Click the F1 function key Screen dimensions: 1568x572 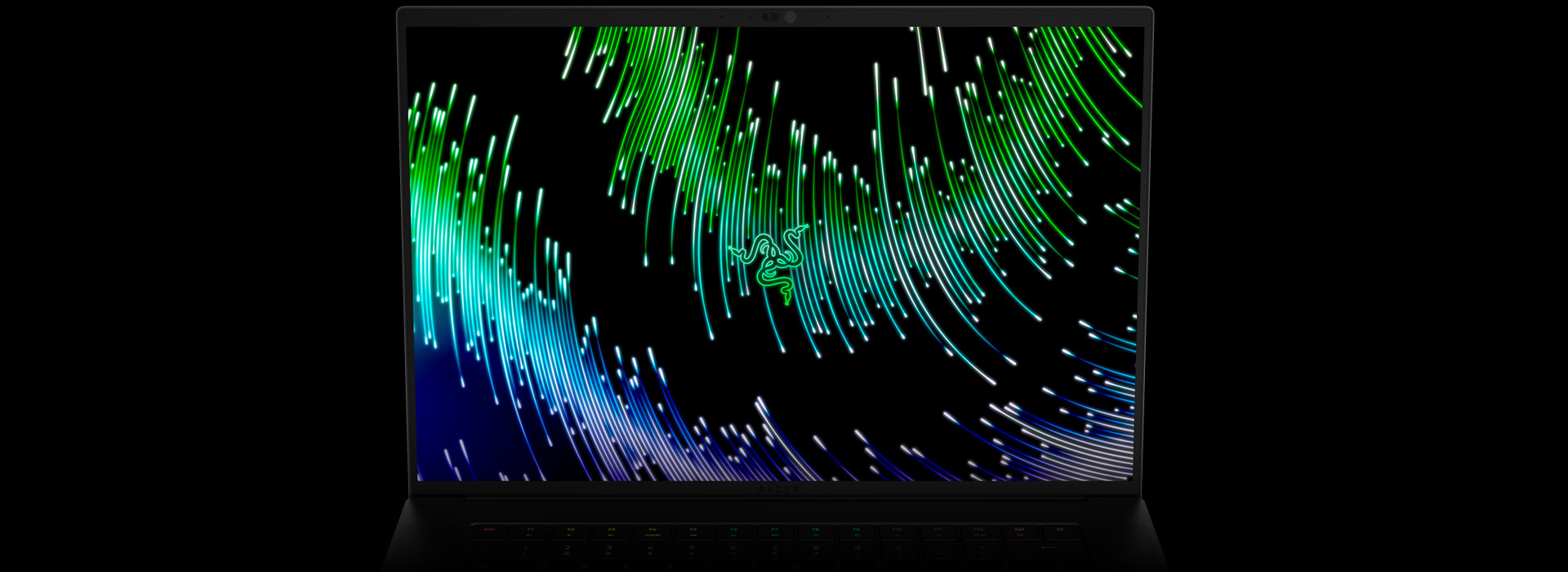pyautogui.click(x=530, y=531)
